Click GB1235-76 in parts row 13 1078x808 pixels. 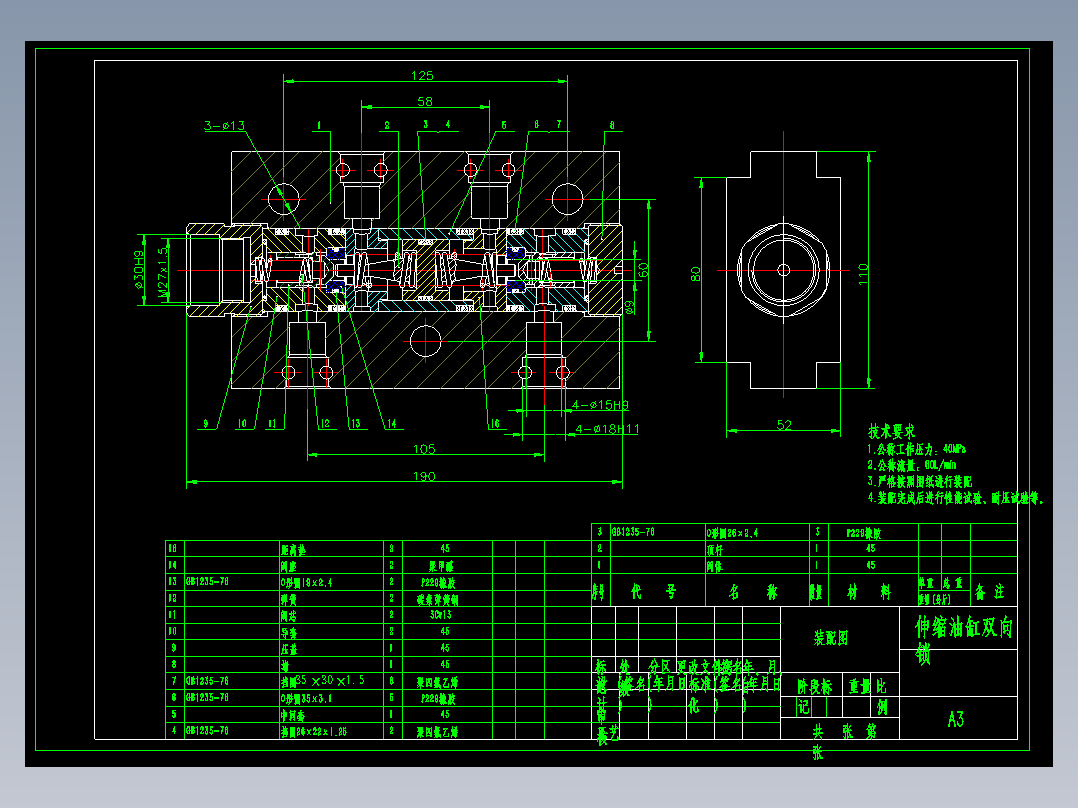tap(207, 582)
